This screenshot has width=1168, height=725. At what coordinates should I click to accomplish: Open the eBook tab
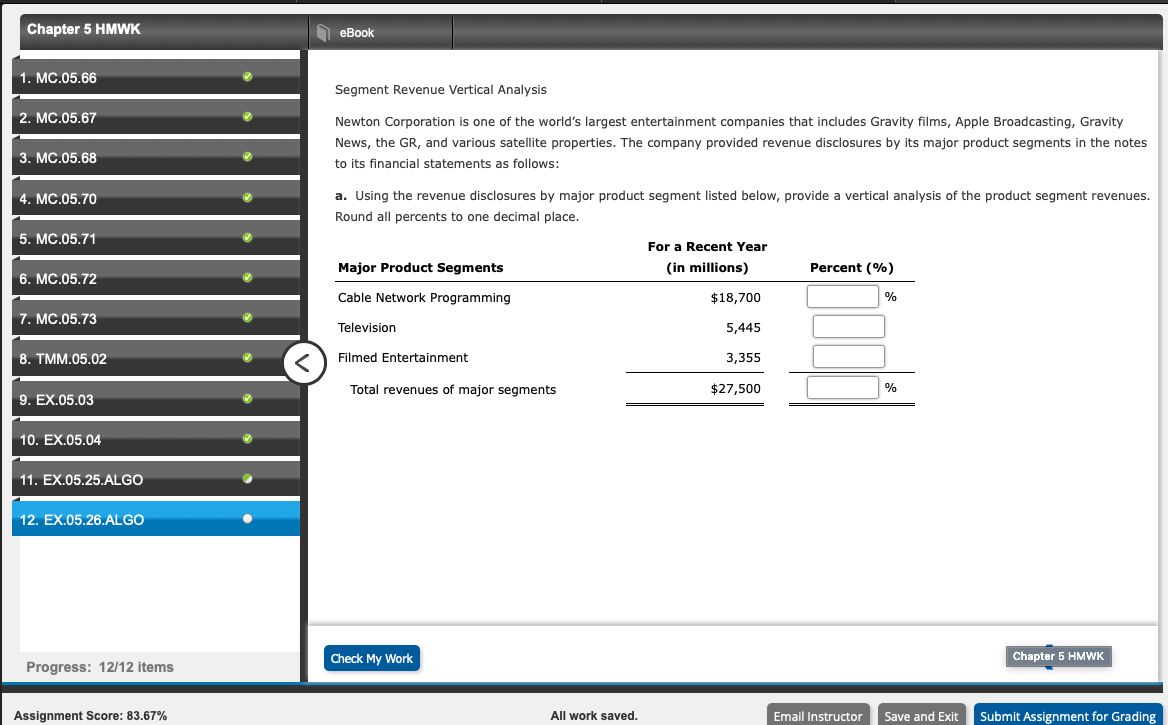(381, 33)
